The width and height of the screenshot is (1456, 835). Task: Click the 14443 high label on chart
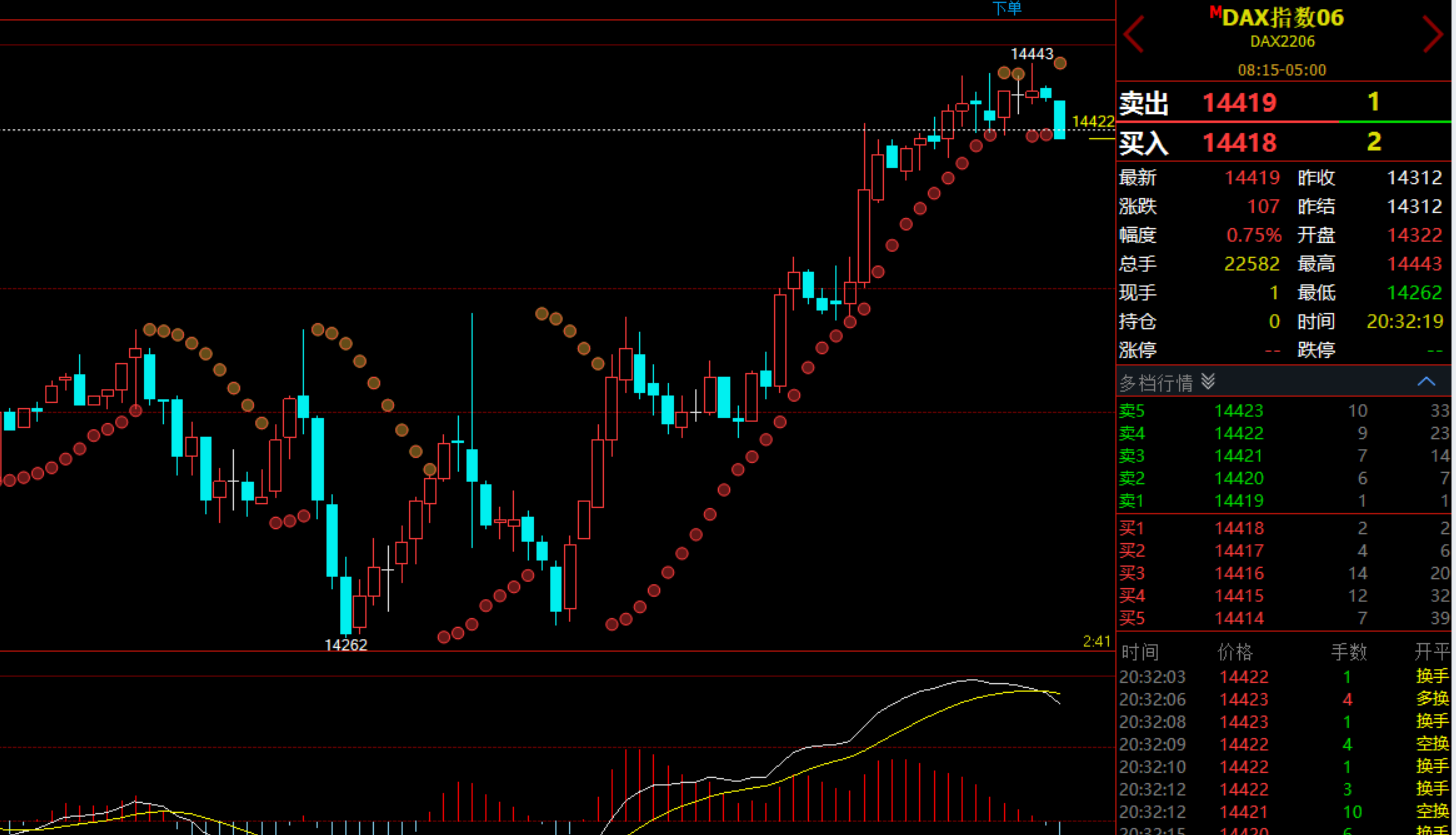pyautogui.click(x=1032, y=54)
